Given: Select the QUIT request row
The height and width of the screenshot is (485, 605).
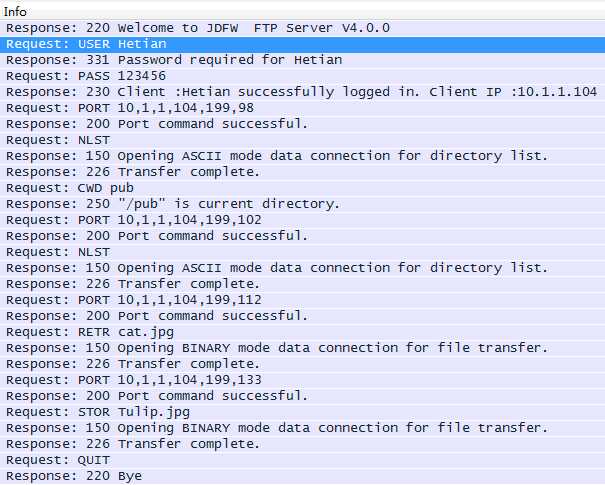Looking at the screenshot, I should [x=302, y=460].
